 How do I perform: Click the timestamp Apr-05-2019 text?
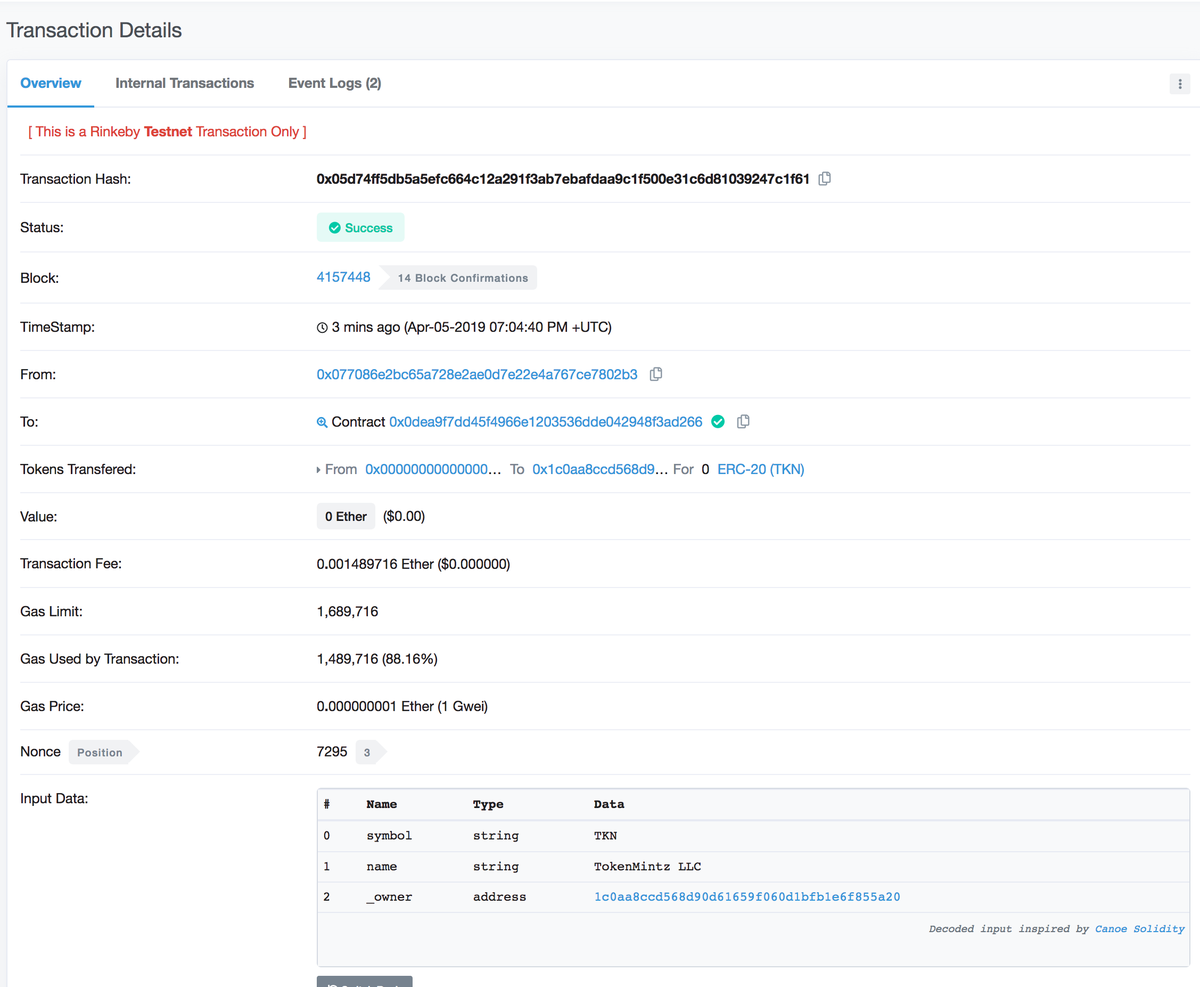[471, 327]
